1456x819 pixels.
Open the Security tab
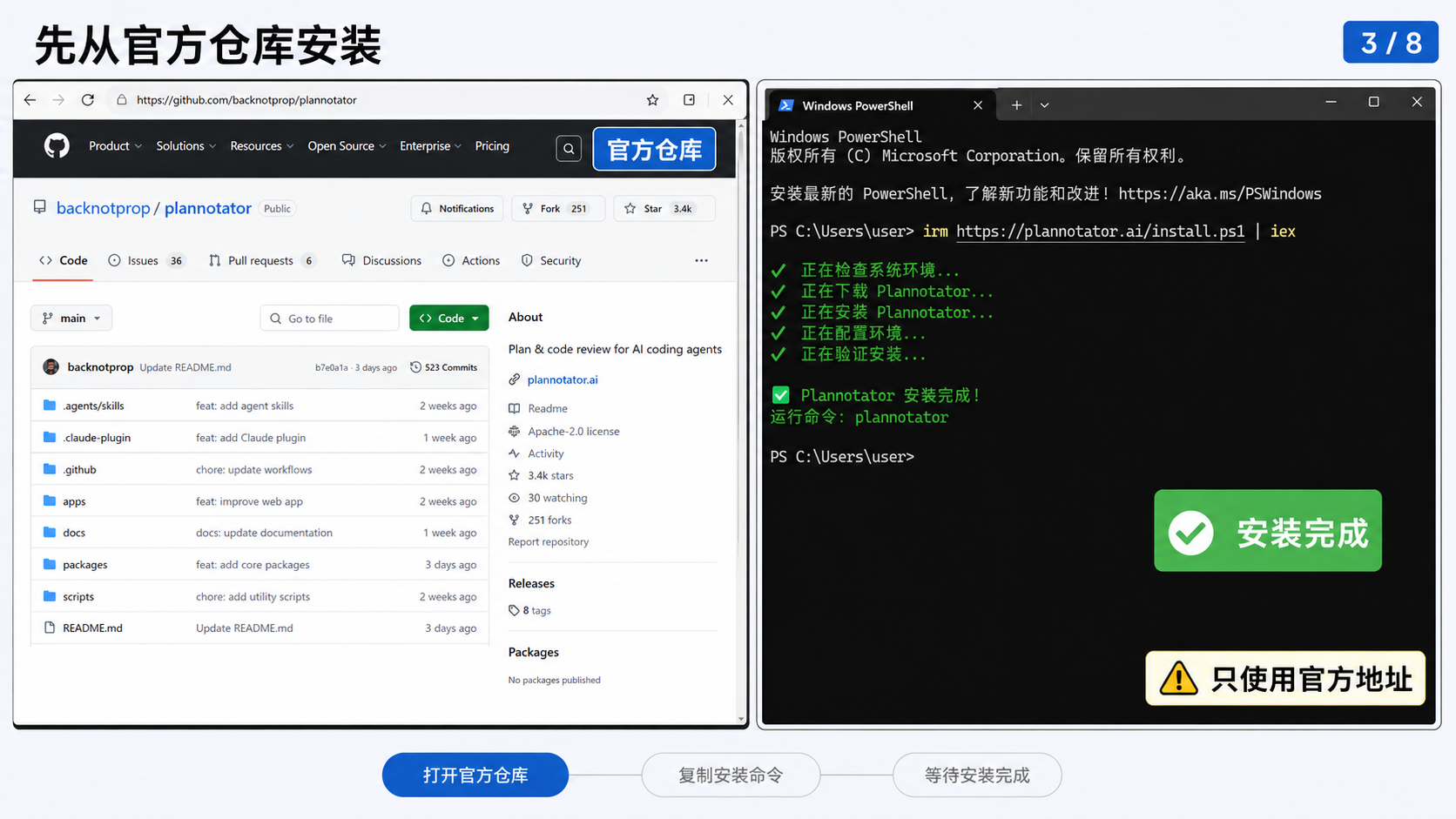(x=551, y=260)
